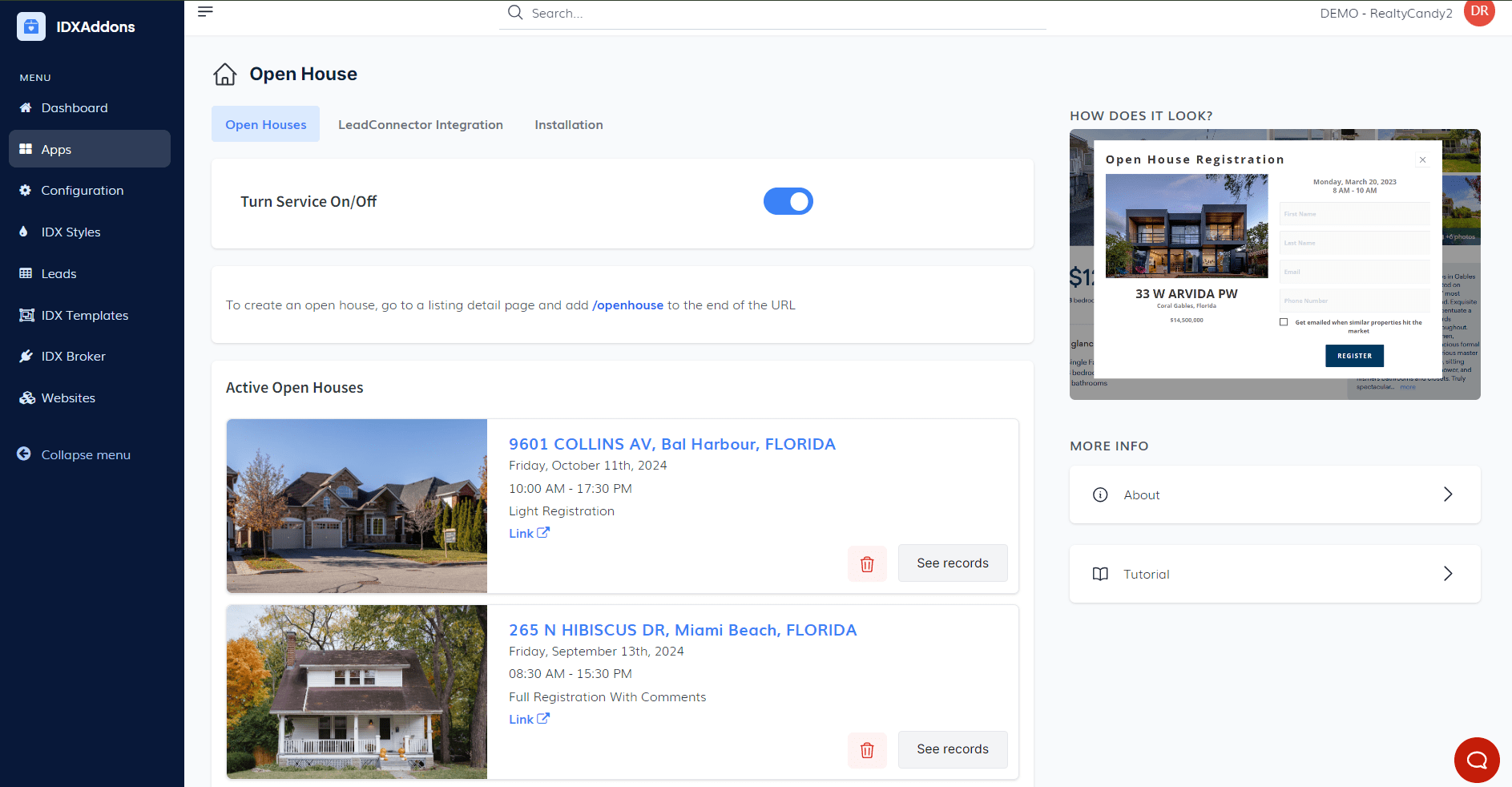1512x787 pixels.
Task: Open the red chat support bubble
Action: (1476, 760)
